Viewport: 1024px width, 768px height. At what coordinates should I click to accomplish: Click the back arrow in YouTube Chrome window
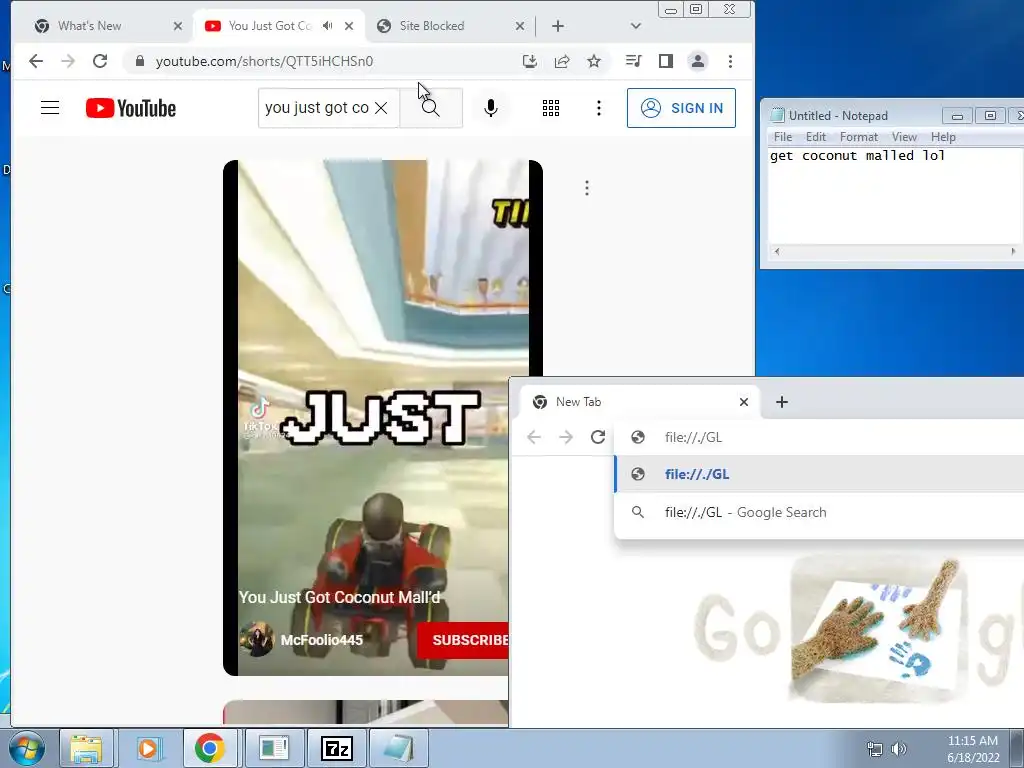[36, 61]
